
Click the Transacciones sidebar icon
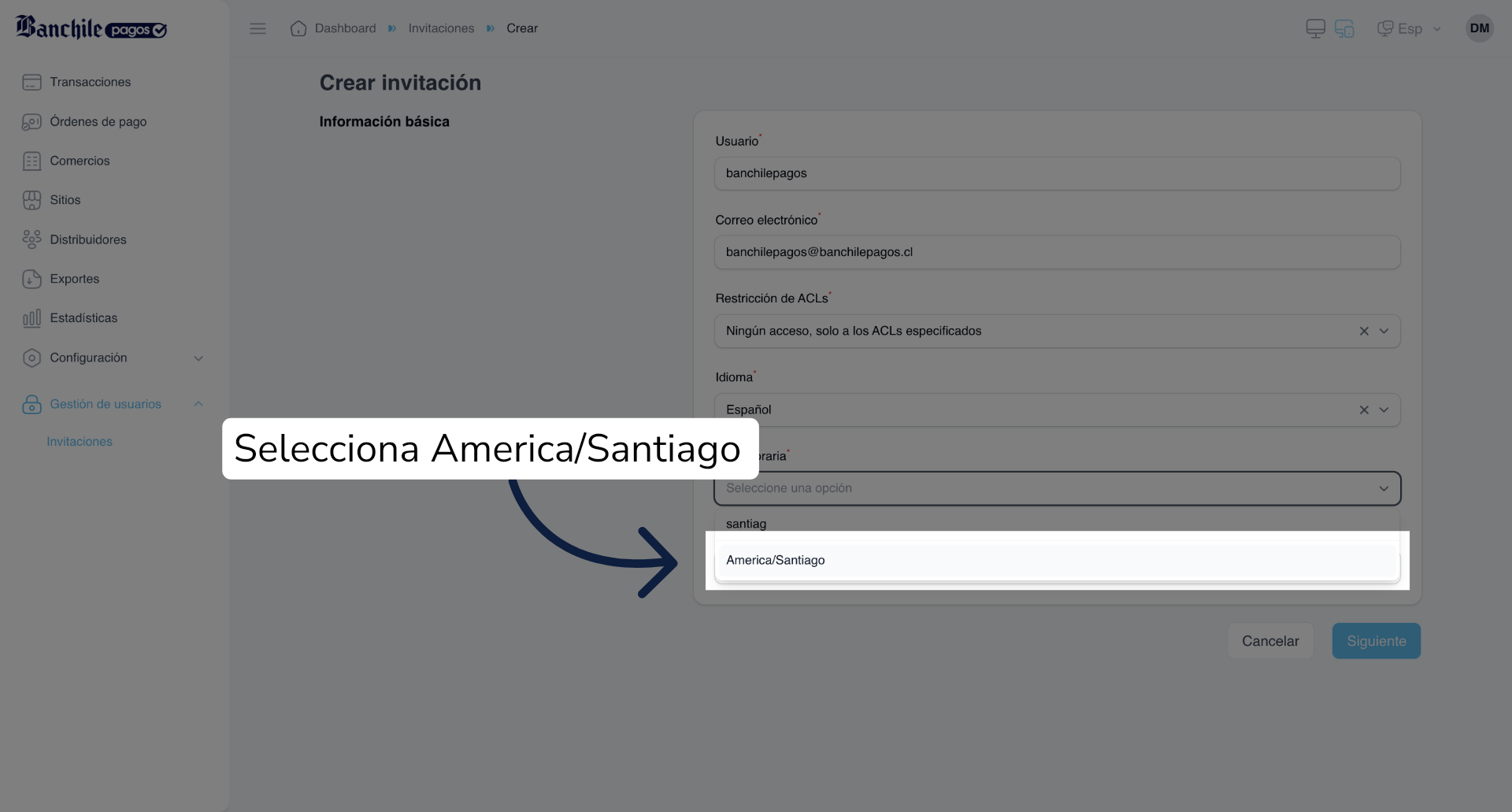[x=31, y=82]
